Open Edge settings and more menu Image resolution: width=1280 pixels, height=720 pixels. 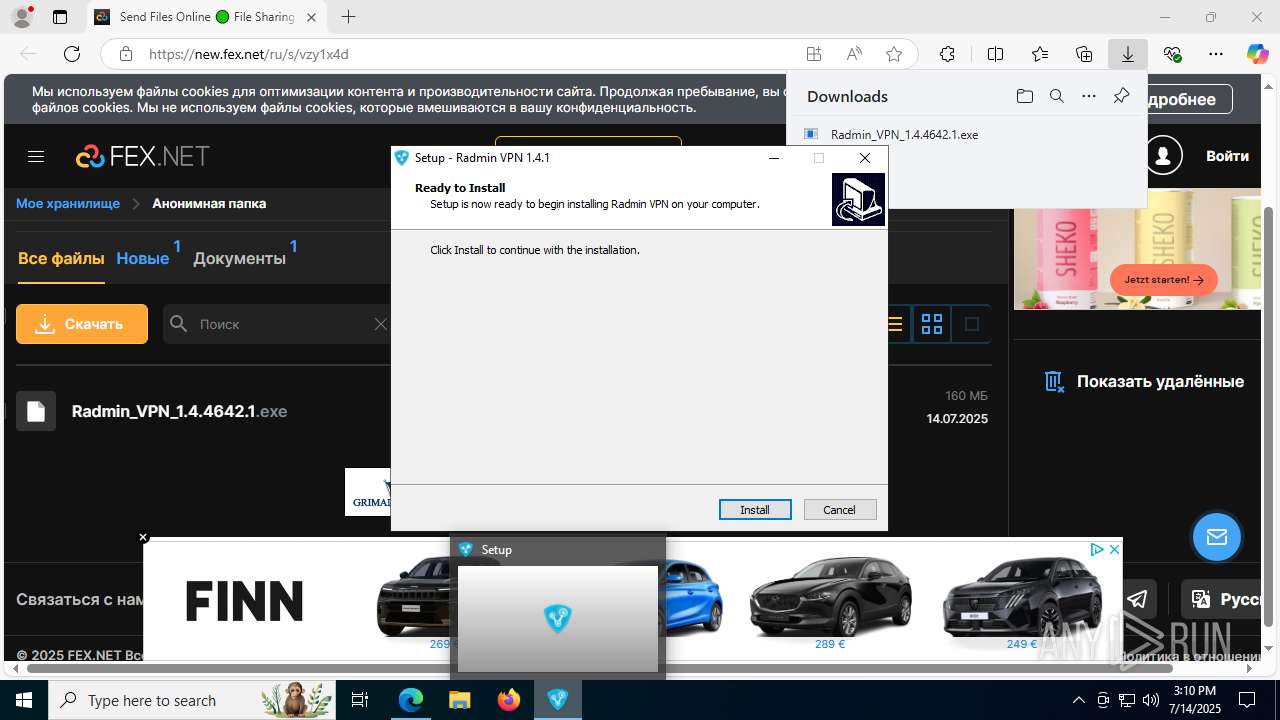tap(1216, 54)
